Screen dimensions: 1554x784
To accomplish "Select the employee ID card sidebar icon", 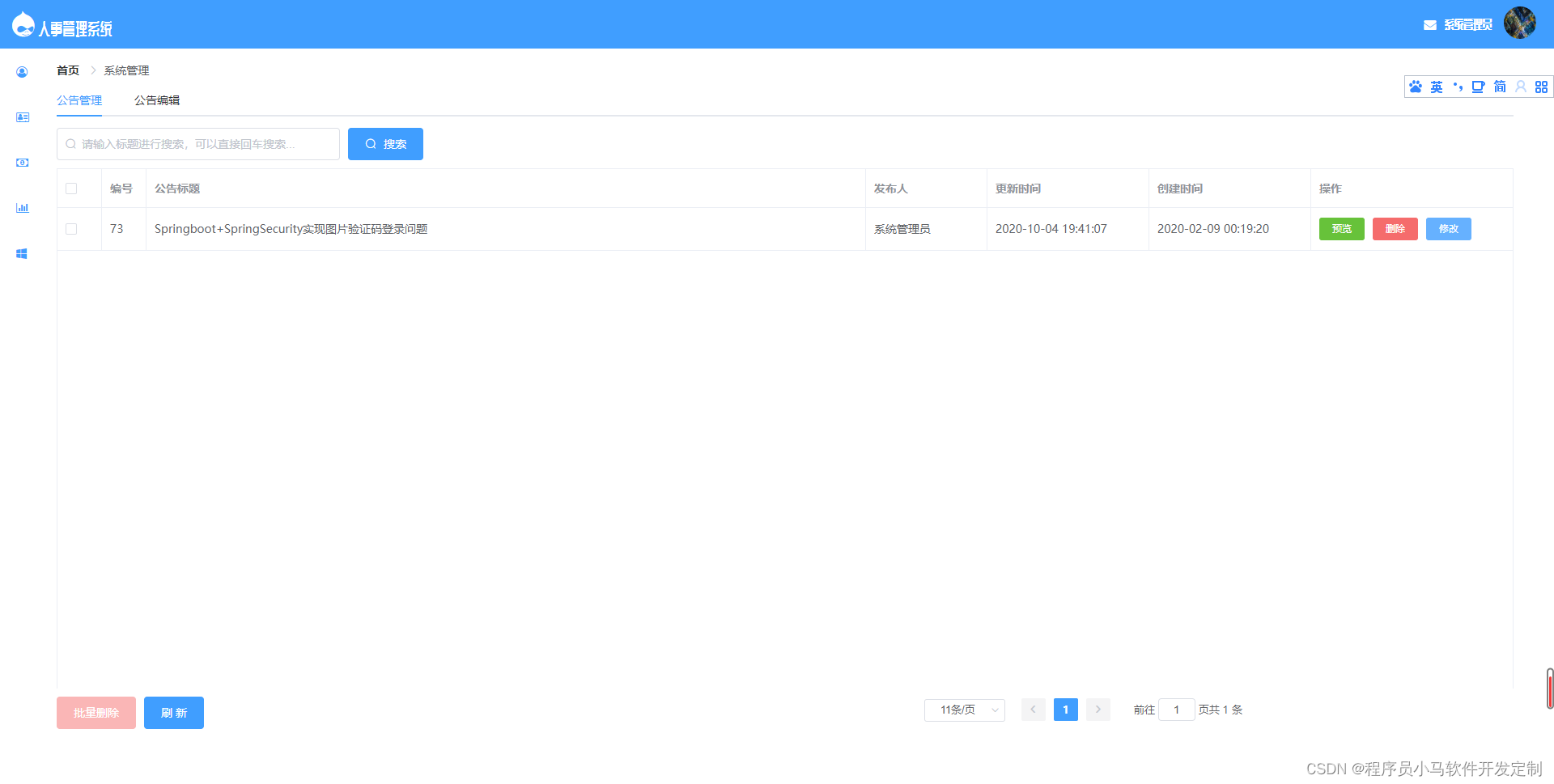I will tap(22, 117).
